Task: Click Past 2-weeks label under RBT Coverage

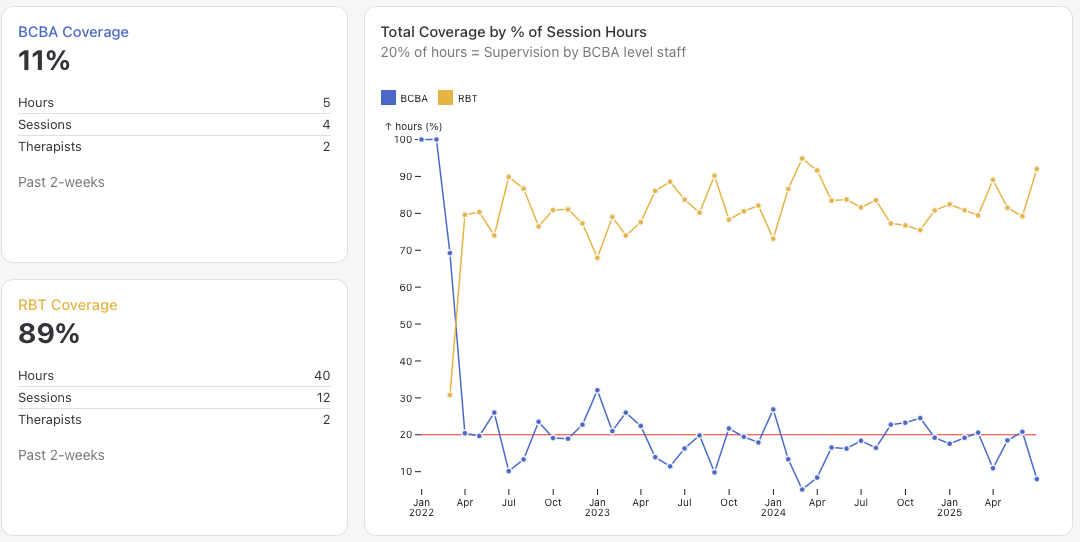Action: (x=61, y=455)
